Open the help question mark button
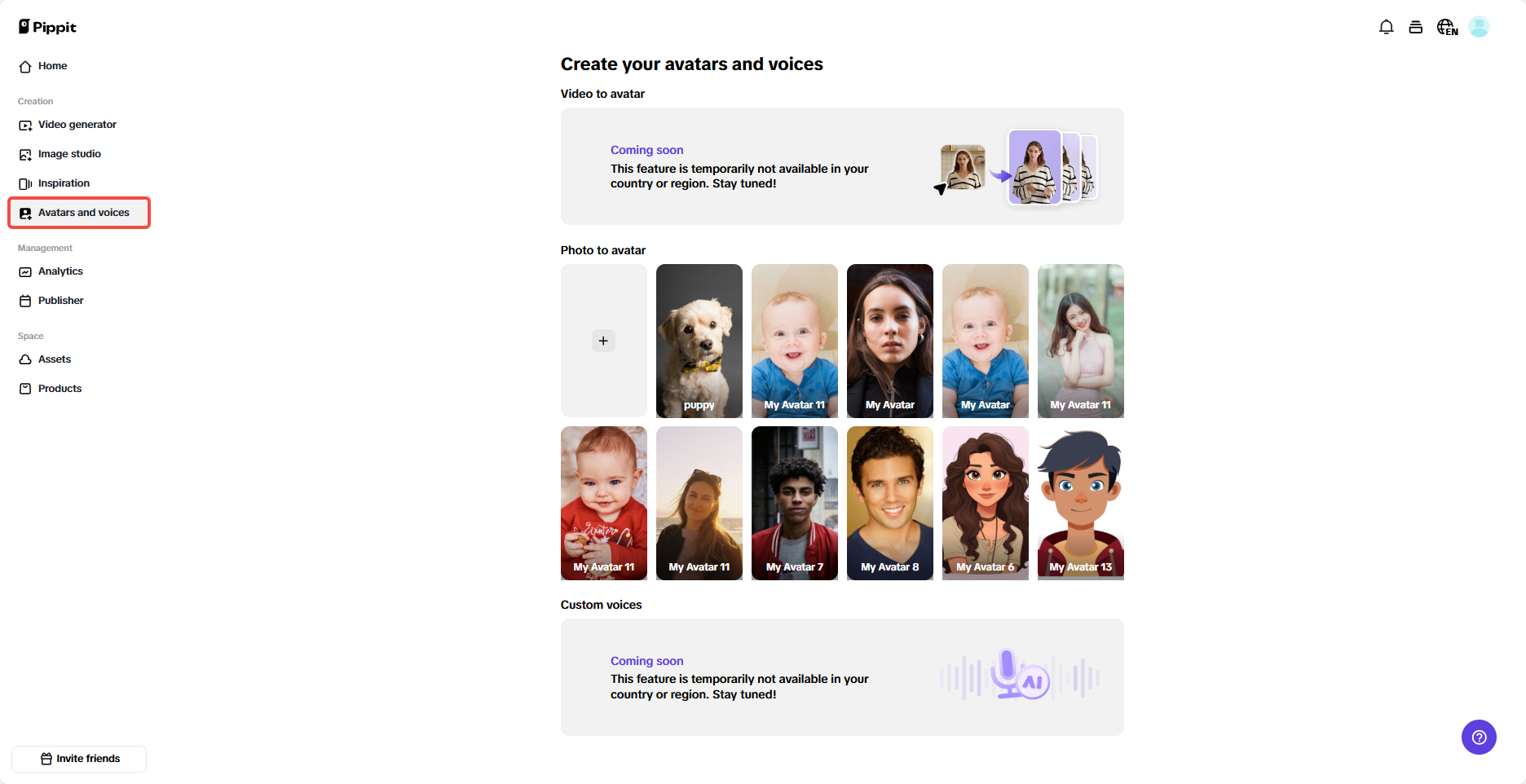This screenshot has height=784, width=1526. (x=1479, y=738)
